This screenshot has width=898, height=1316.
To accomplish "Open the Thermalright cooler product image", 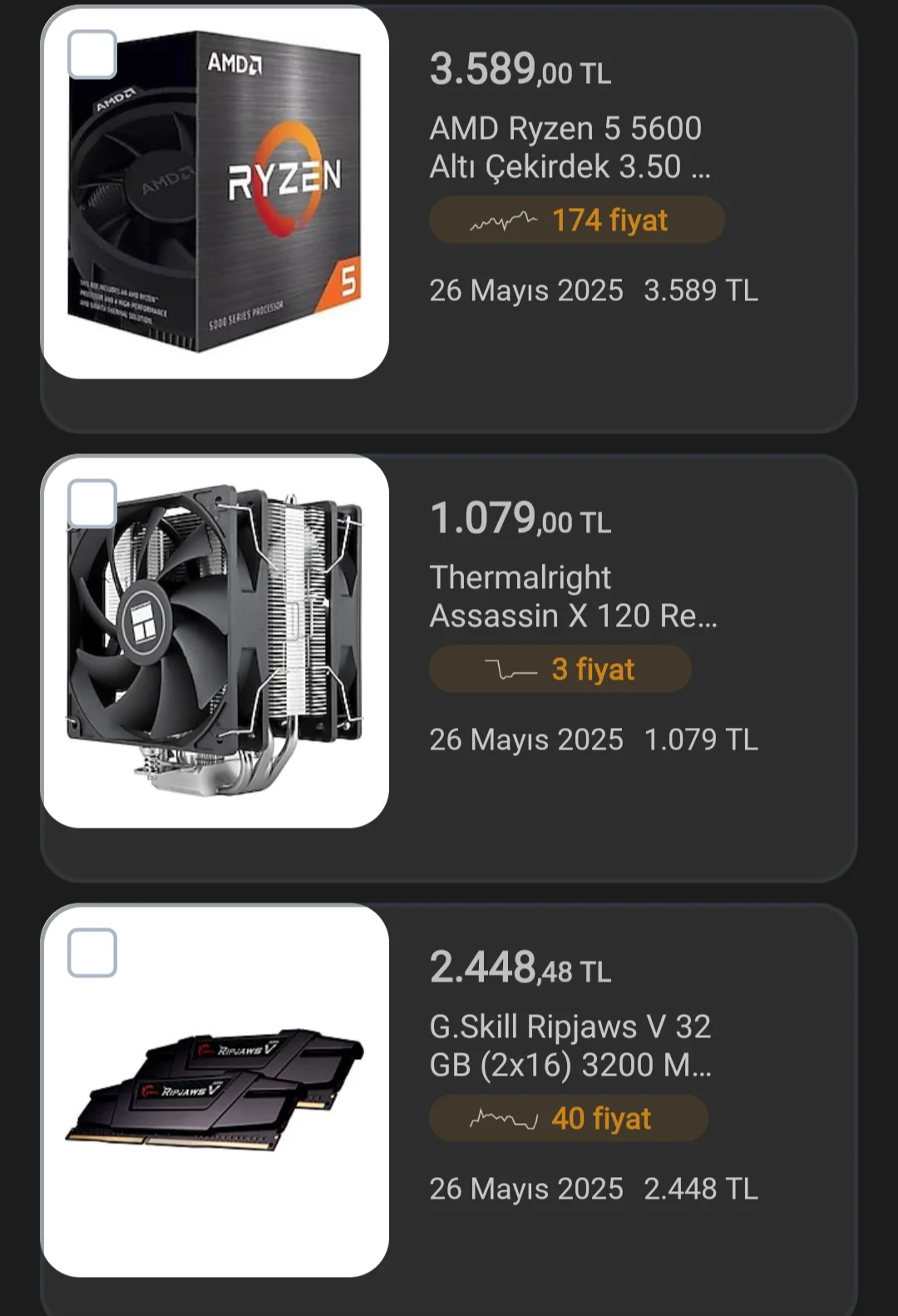I will (215, 641).
